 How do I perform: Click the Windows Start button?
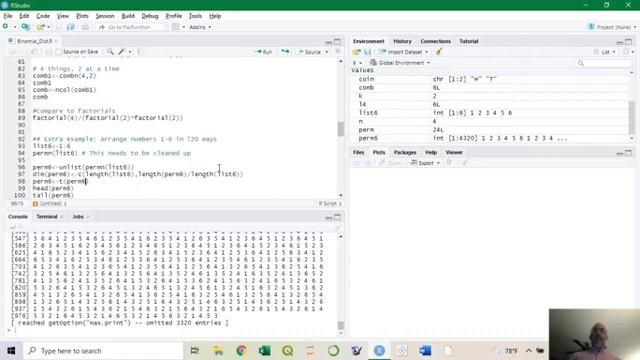[x=11, y=351]
